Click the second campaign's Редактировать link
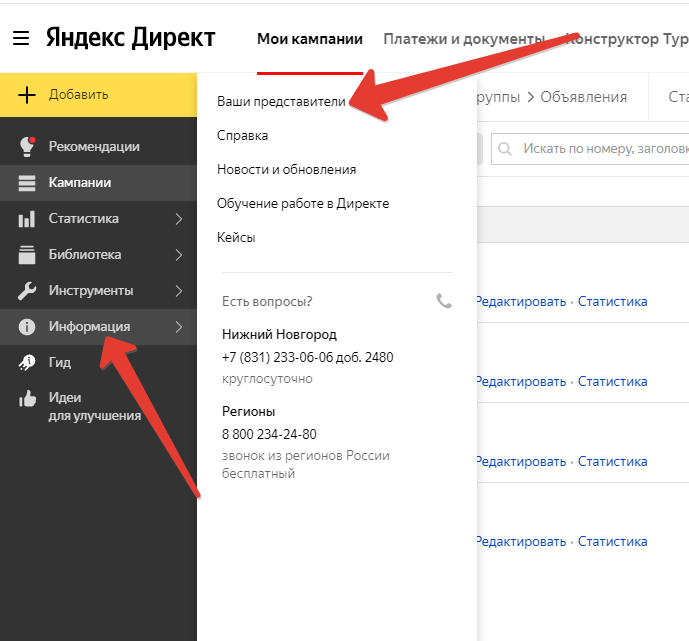The width and height of the screenshot is (689, 641). pyautogui.click(x=521, y=382)
